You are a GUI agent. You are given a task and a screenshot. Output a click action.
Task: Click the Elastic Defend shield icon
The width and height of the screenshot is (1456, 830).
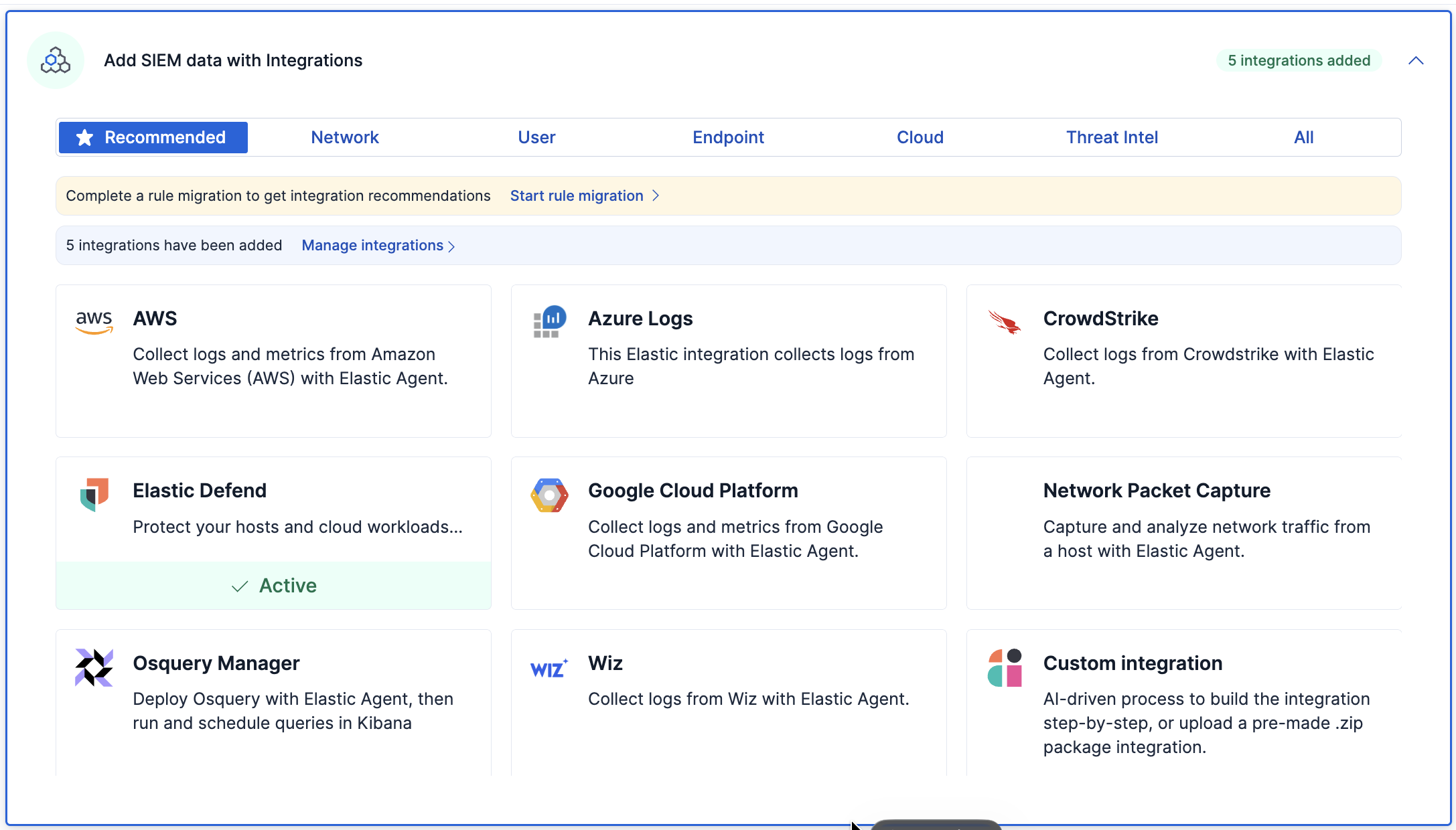[x=94, y=495]
